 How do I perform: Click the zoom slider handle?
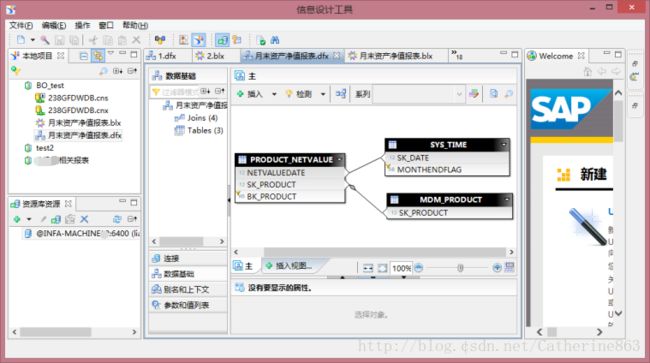point(460,268)
